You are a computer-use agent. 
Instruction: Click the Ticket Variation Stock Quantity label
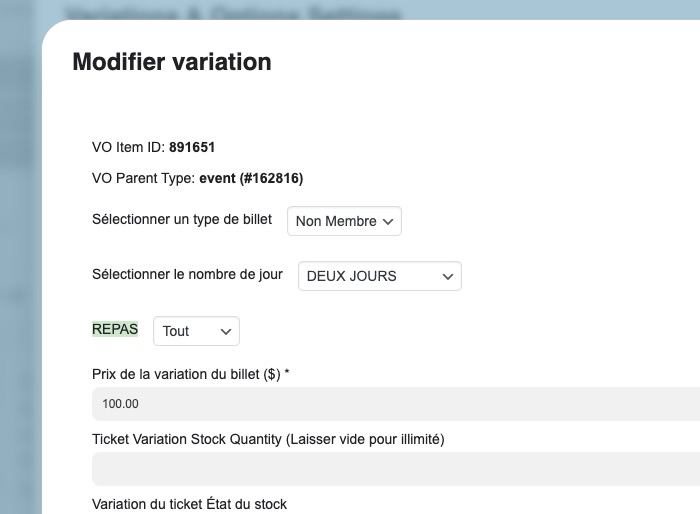tap(268, 439)
